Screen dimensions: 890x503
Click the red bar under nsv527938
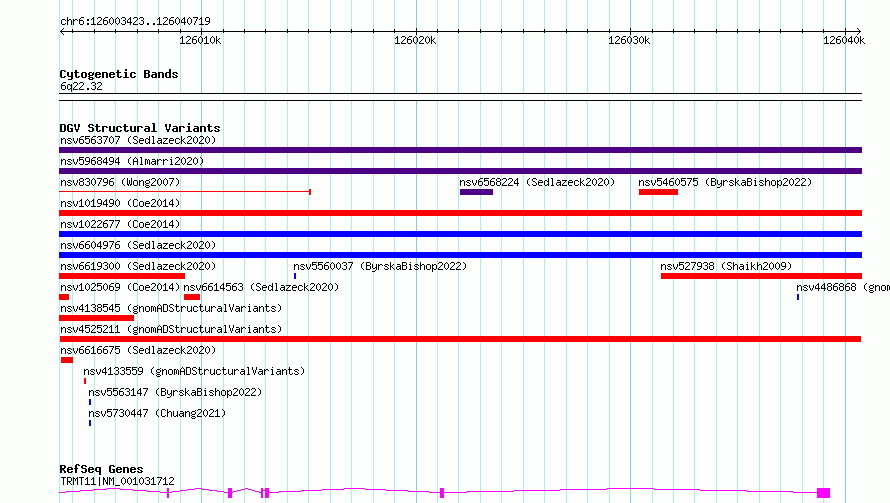(x=761, y=276)
